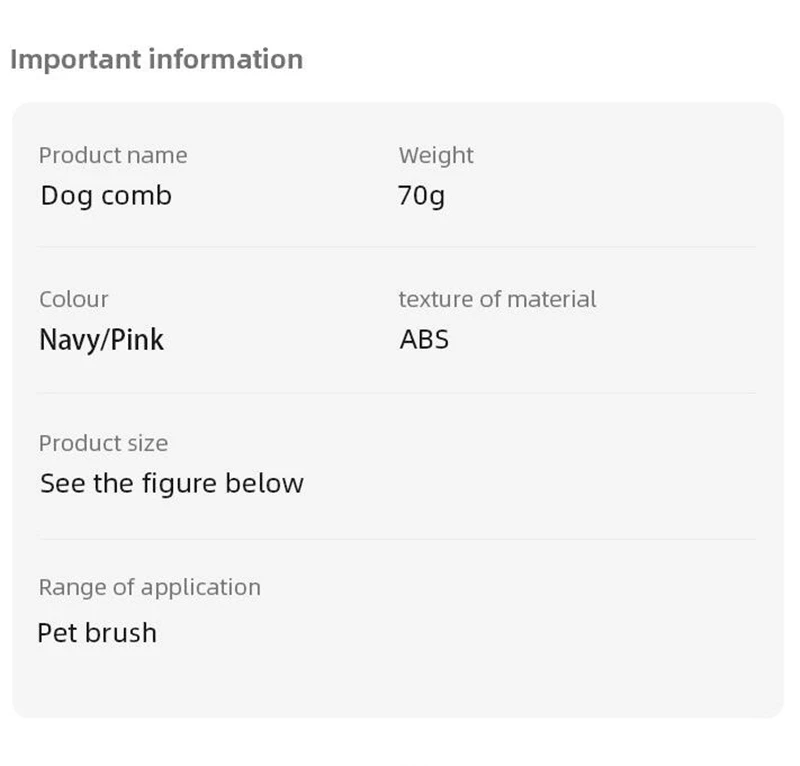Select the Product name label
The image size is (800, 766).
(113, 156)
